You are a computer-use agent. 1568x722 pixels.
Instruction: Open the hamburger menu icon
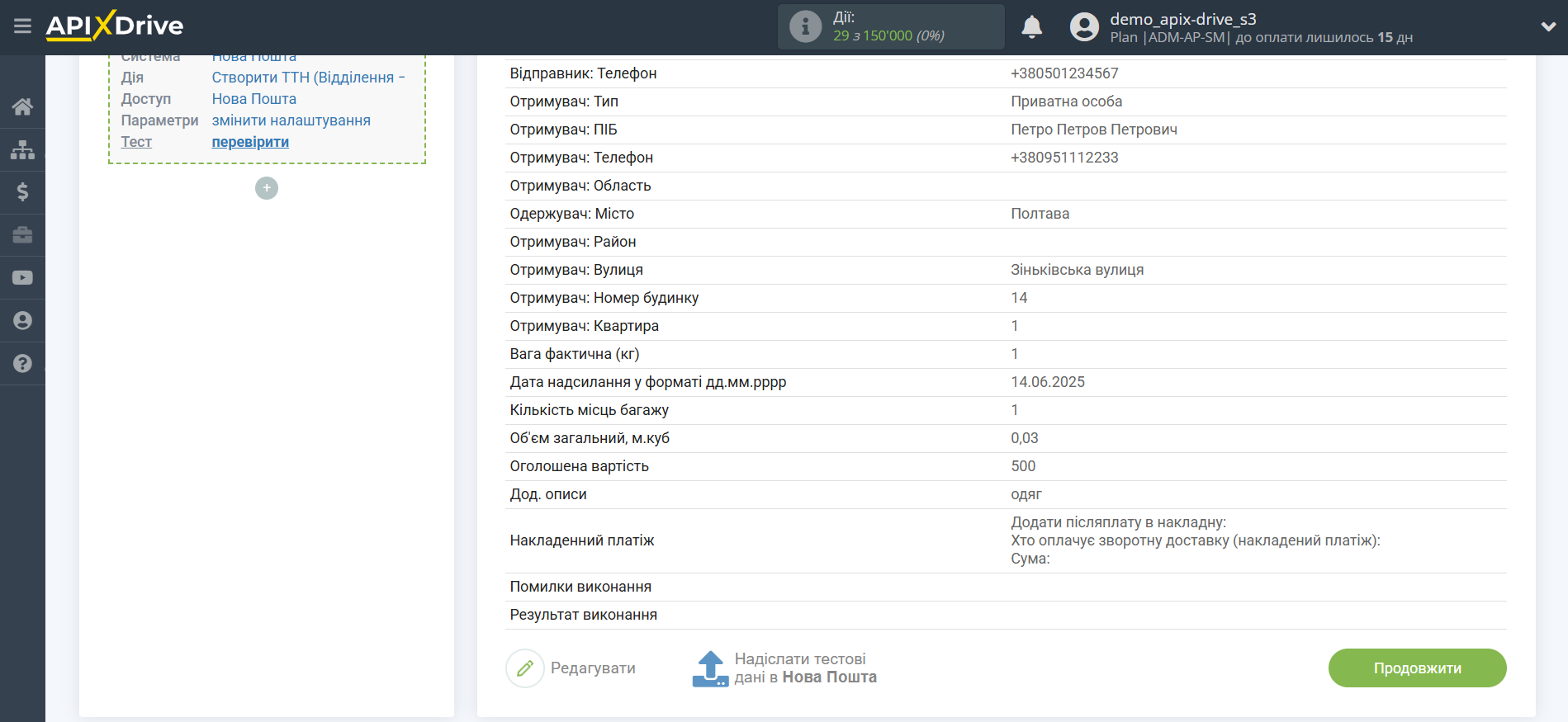point(22,26)
